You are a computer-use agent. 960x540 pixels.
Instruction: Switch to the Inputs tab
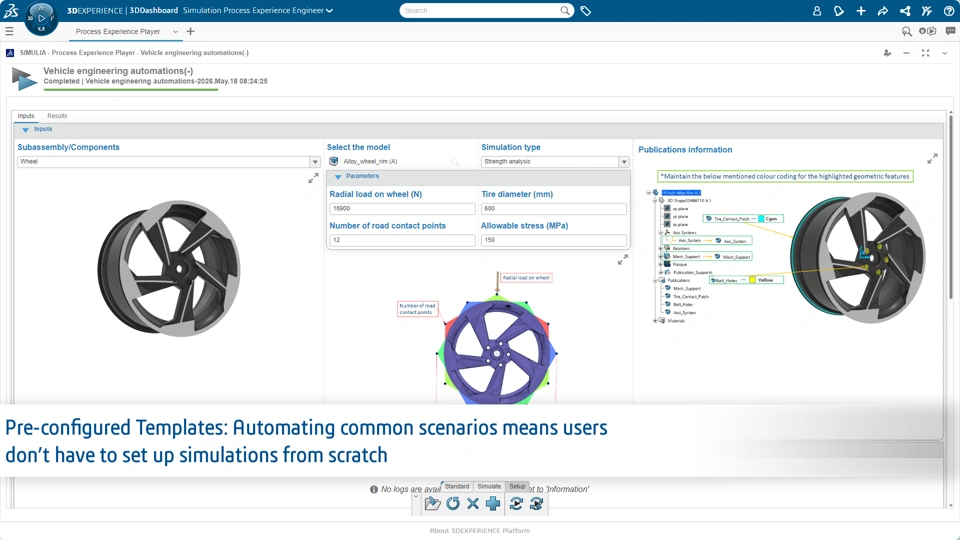[26, 116]
